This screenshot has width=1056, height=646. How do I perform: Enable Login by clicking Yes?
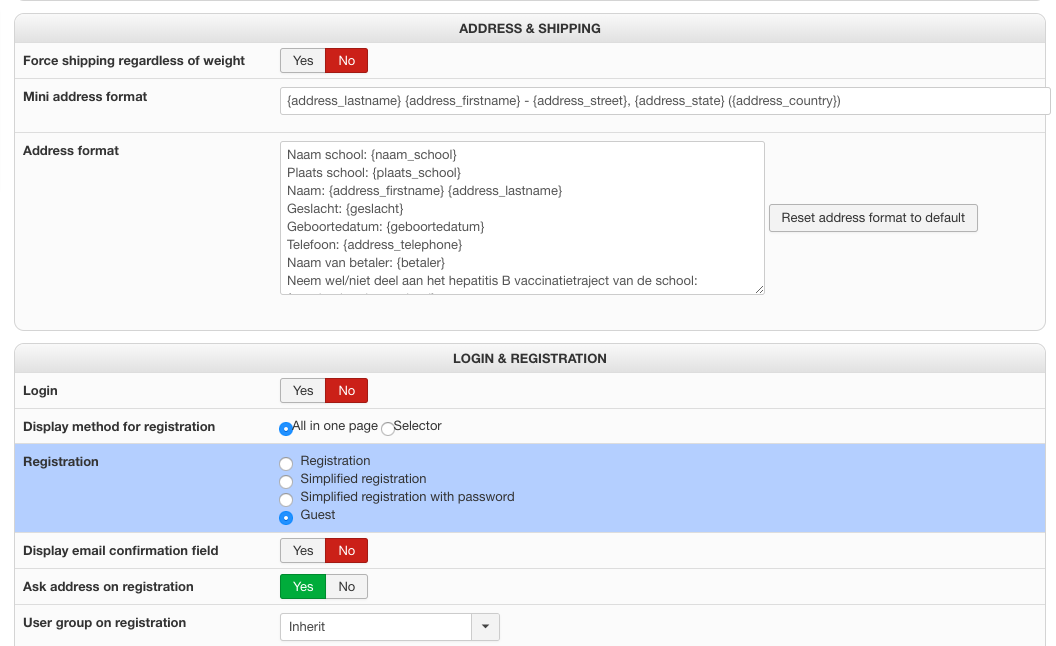tap(303, 391)
